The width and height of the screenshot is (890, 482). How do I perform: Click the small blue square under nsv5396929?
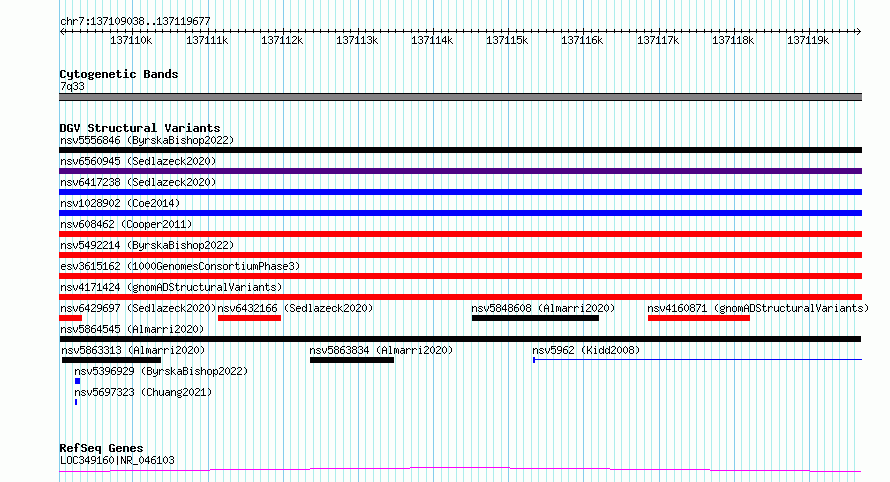pyautogui.click(x=78, y=381)
